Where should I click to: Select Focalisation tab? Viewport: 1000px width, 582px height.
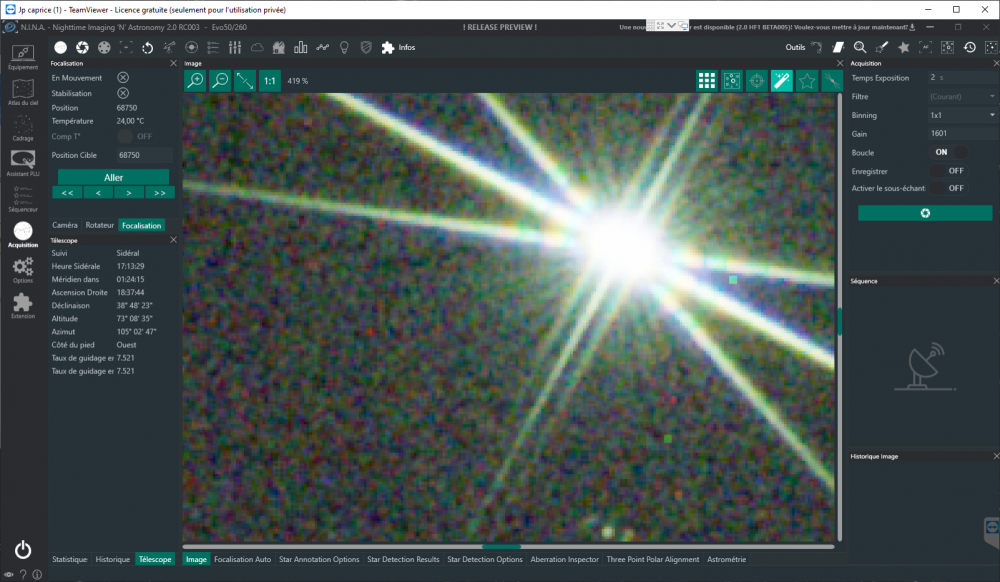[142, 226]
